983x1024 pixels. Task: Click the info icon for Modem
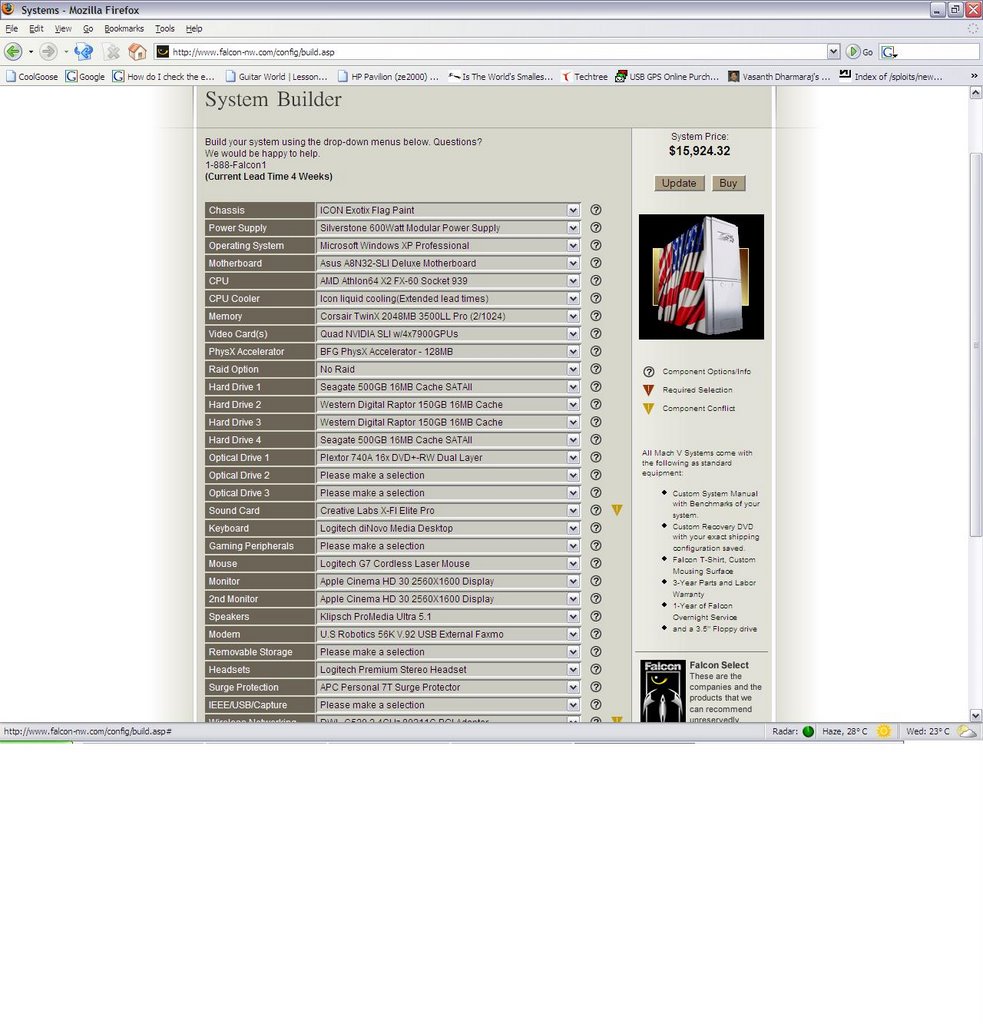[596, 634]
